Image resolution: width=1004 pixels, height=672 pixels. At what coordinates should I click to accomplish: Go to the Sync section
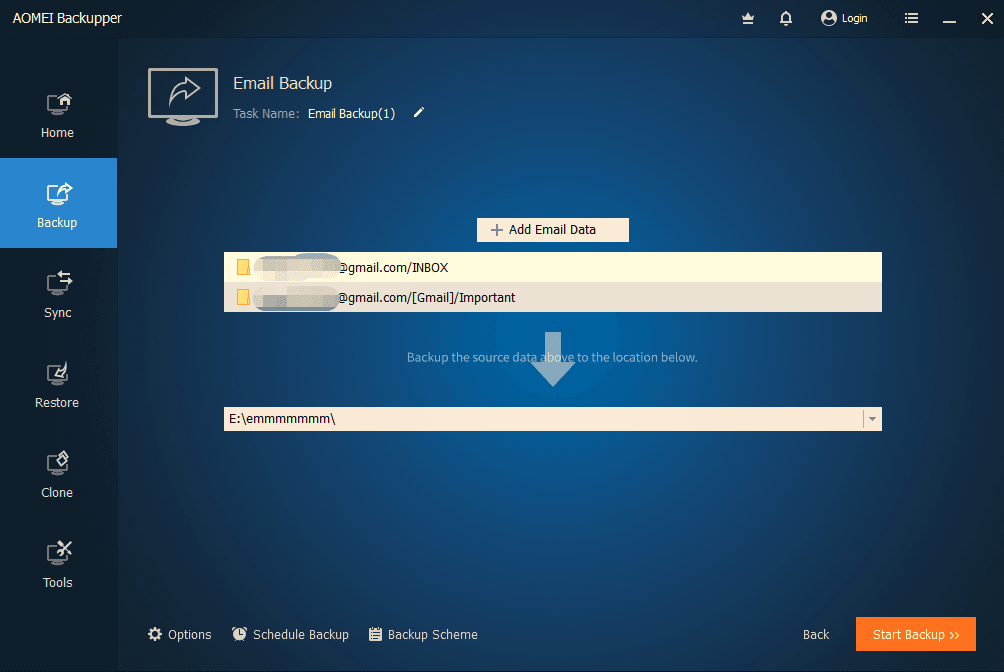coord(58,294)
